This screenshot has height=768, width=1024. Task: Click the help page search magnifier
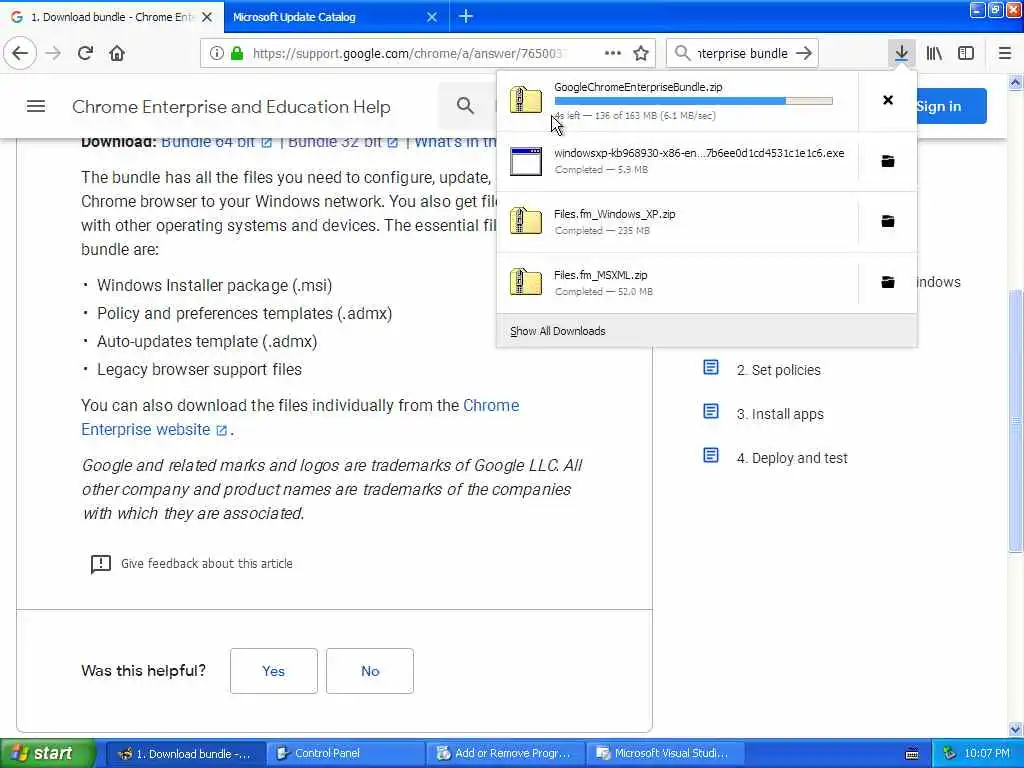tap(465, 106)
